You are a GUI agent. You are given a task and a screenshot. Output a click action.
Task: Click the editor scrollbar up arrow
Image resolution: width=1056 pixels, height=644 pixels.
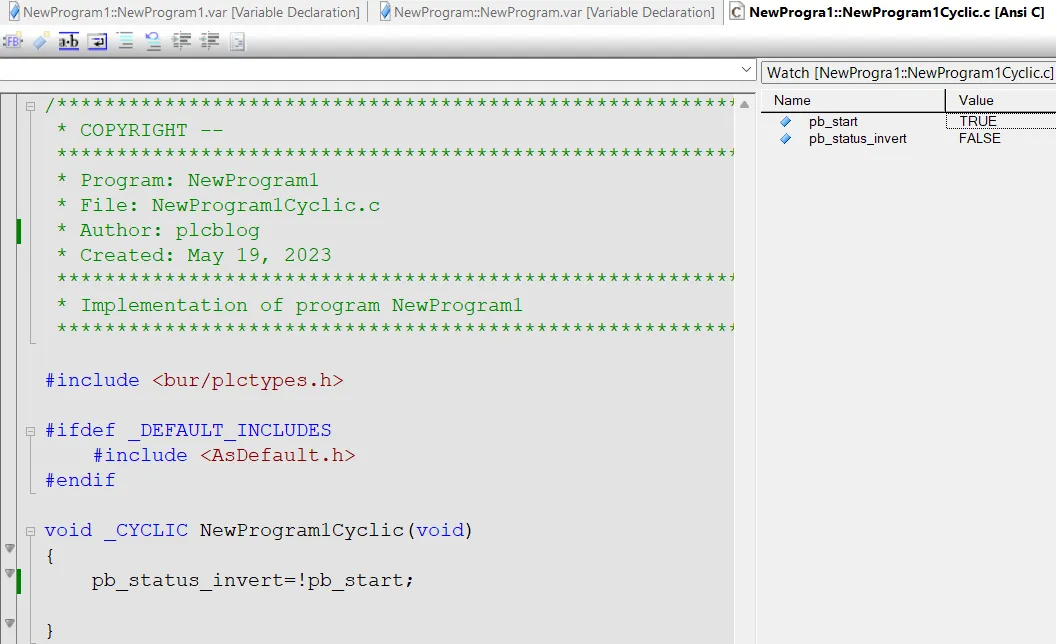pos(744,104)
